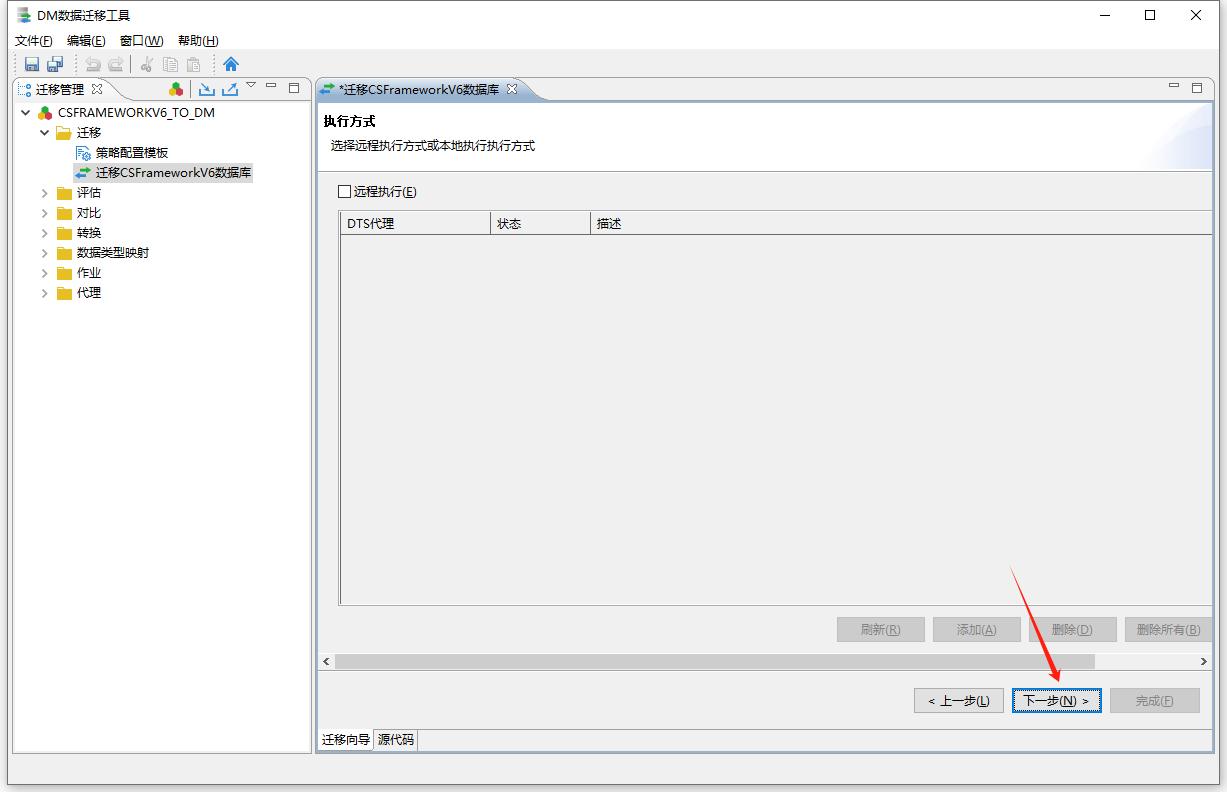This screenshot has height=792, width=1227.
Task: Close the 迁移CSFrameworkV6数据库 editor tab
Action: pyautogui.click(x=512, y=89)
